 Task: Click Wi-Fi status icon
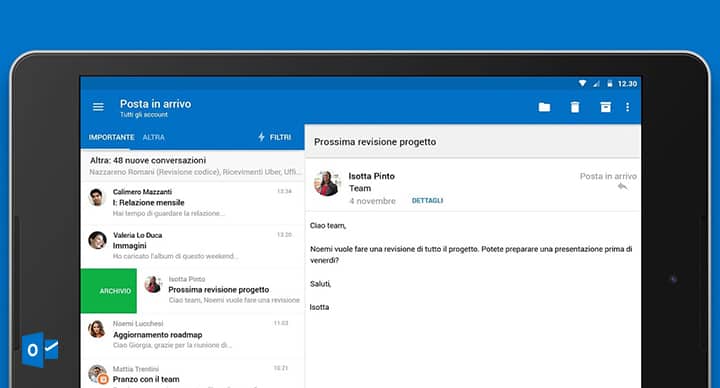point(582,84)
